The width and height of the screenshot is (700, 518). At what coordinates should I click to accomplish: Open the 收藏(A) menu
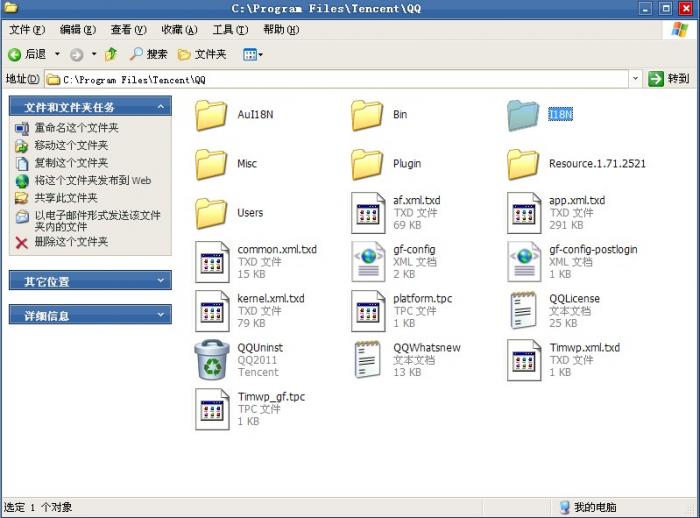click(x=179, y=30)
